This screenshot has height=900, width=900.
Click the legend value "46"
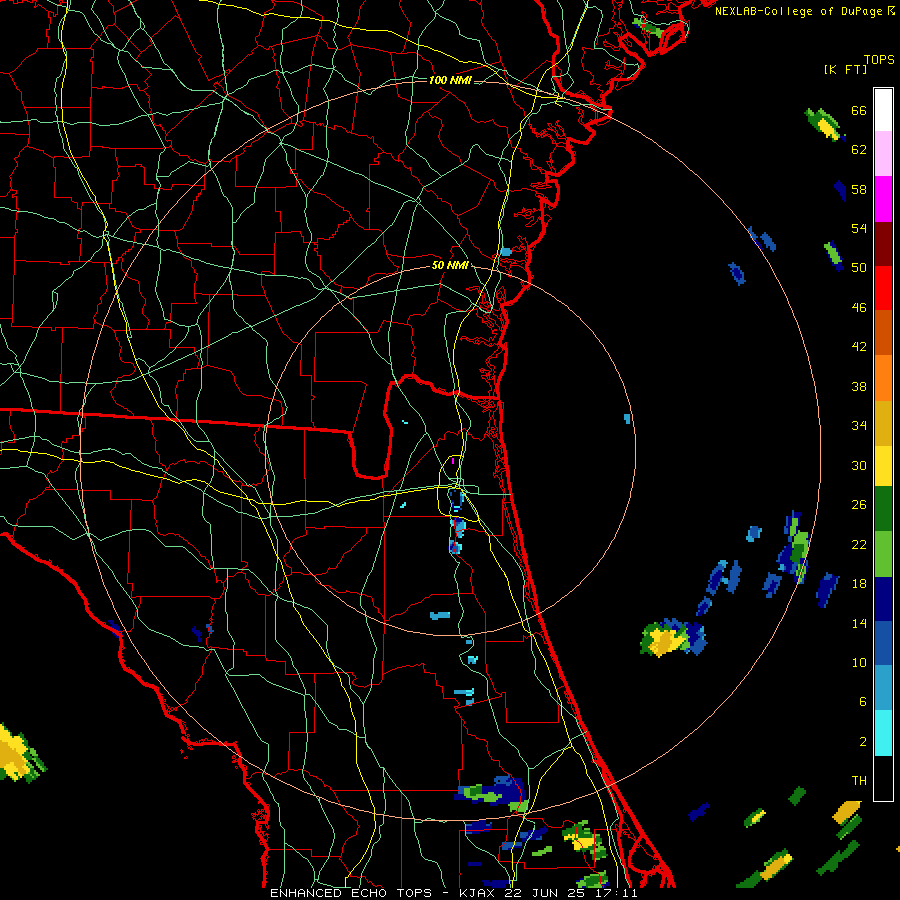(x=859, y=307)
